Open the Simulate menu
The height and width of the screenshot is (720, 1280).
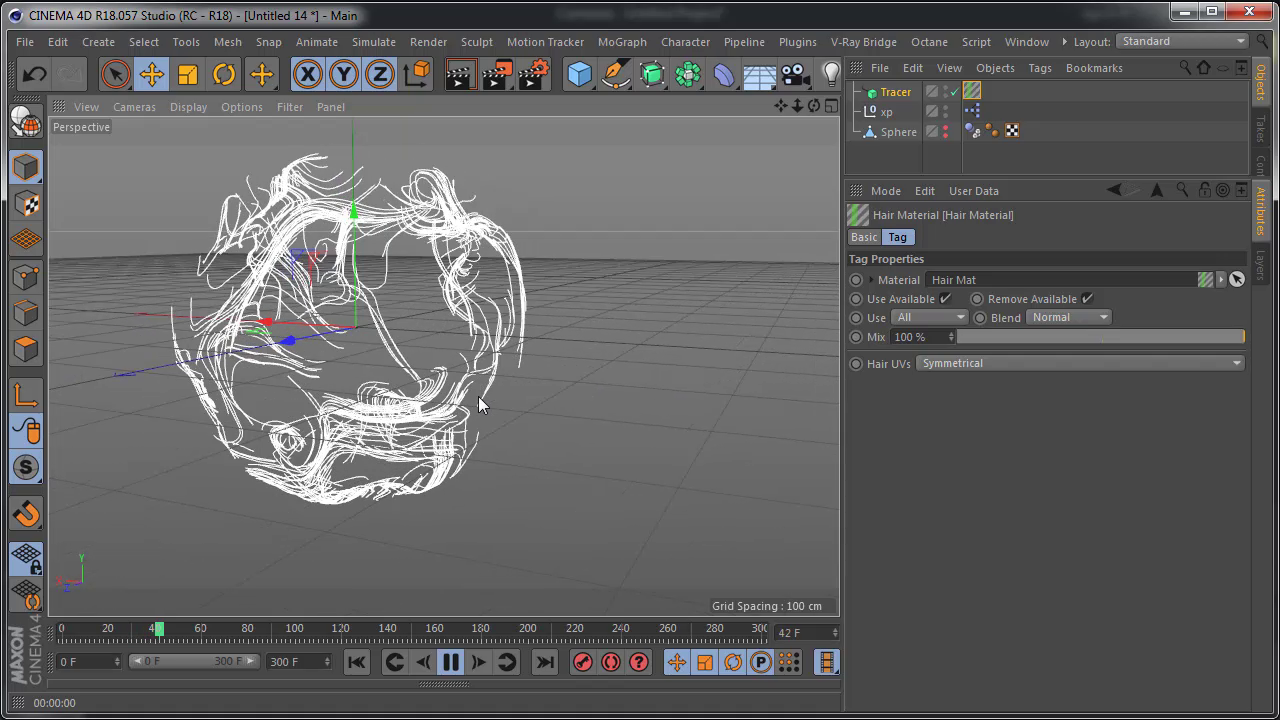(x=373, y=42)
